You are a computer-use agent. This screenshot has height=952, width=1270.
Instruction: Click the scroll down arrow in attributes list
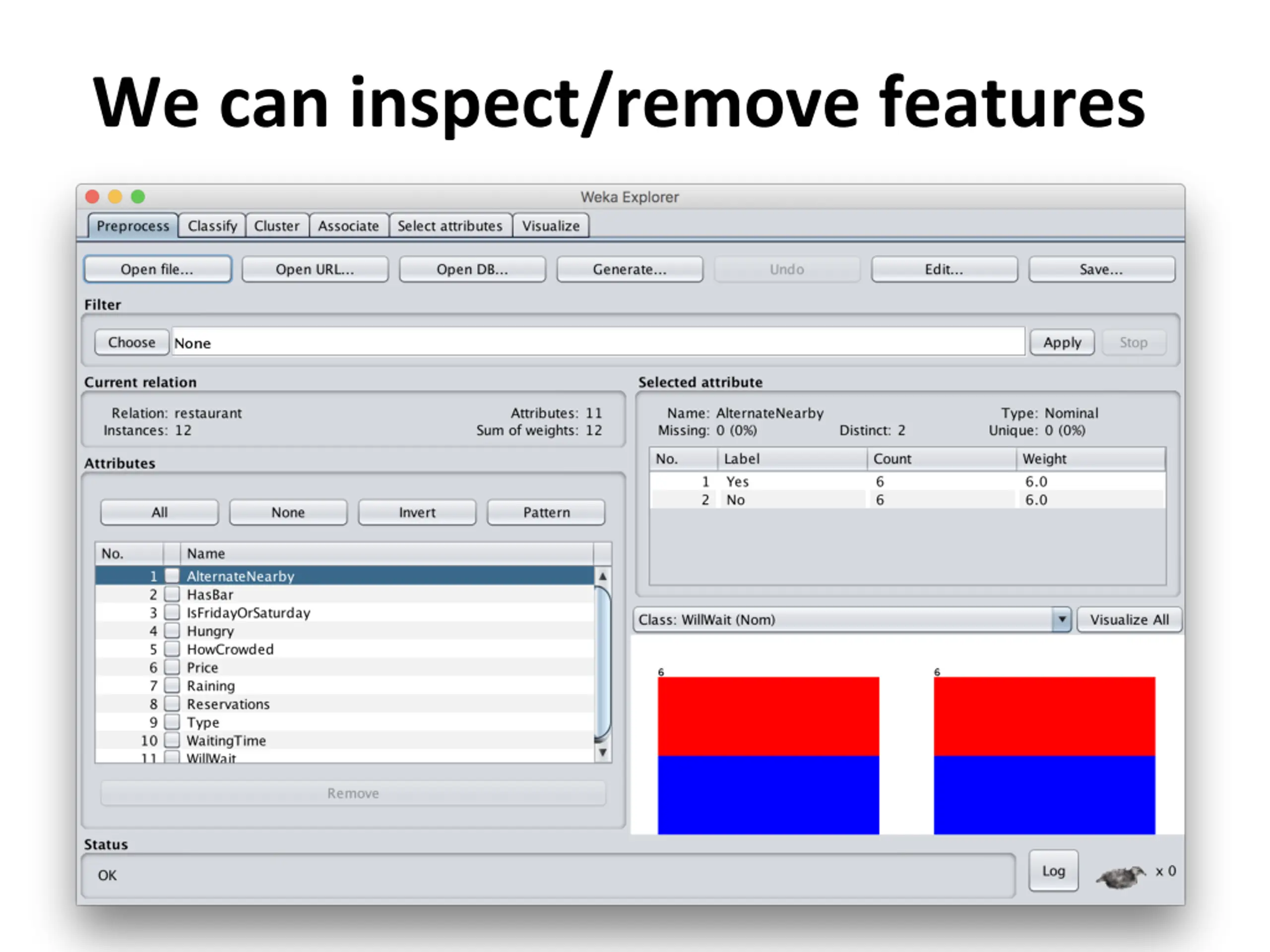(x=602, y=752)
